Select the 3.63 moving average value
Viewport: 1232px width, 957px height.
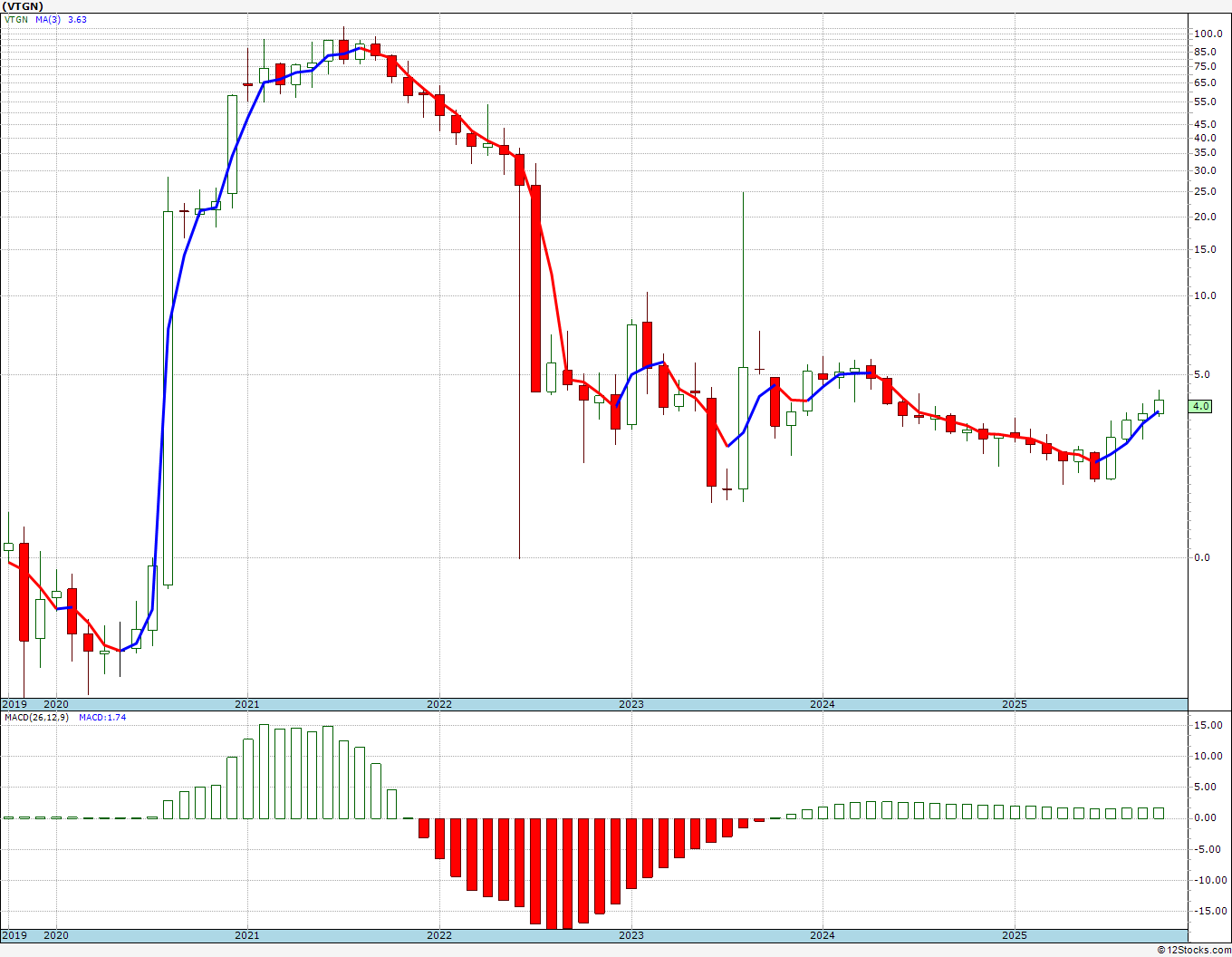(x=77, y=19)
